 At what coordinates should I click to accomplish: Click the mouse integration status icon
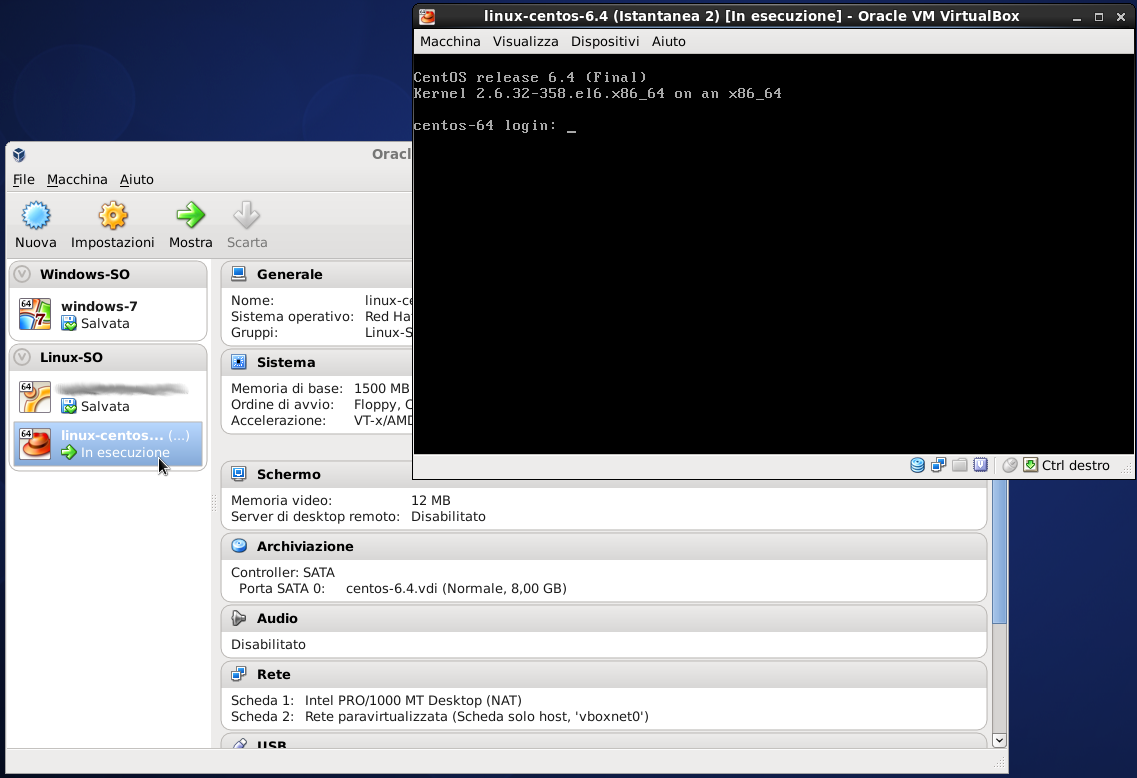(x=1010, y=465)
